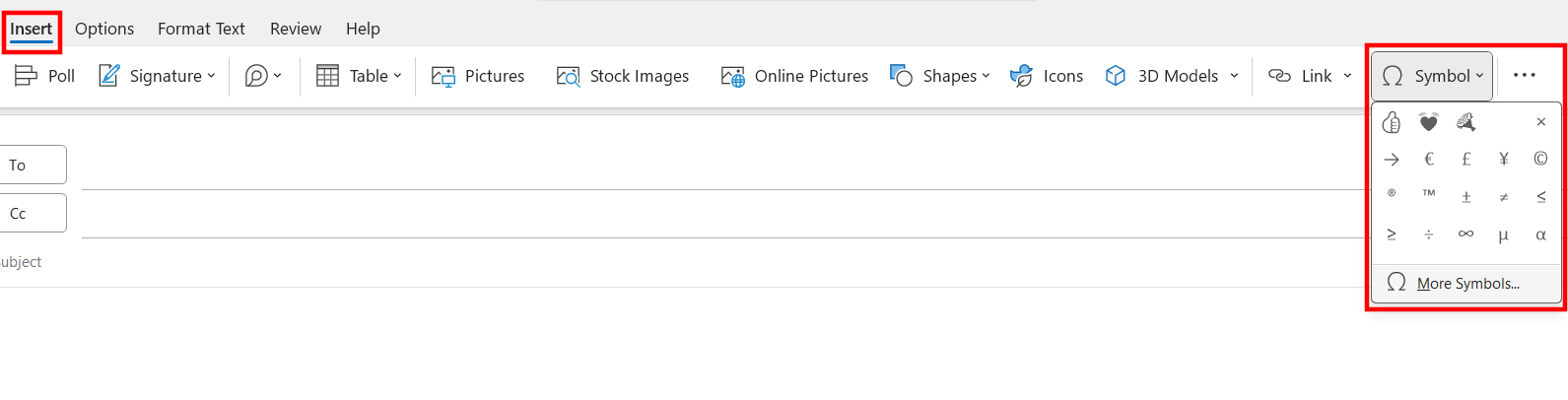The height and width of the screenshot is (400, 1568).
Task: Open the Review tab
Action: (x=296, y=29)
